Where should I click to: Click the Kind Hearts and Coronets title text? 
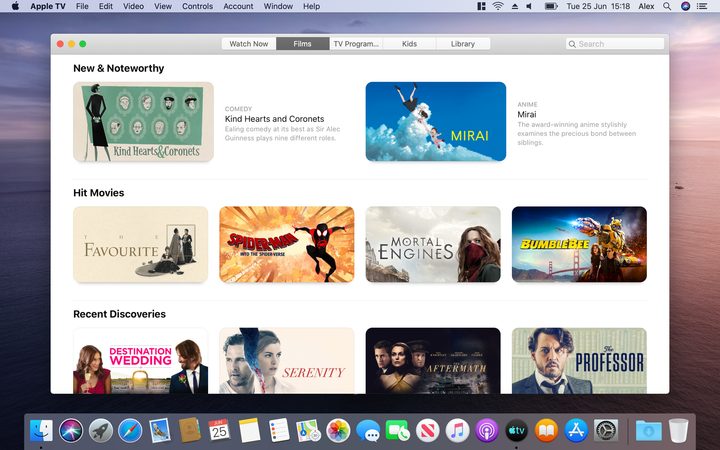pos(275,119)
